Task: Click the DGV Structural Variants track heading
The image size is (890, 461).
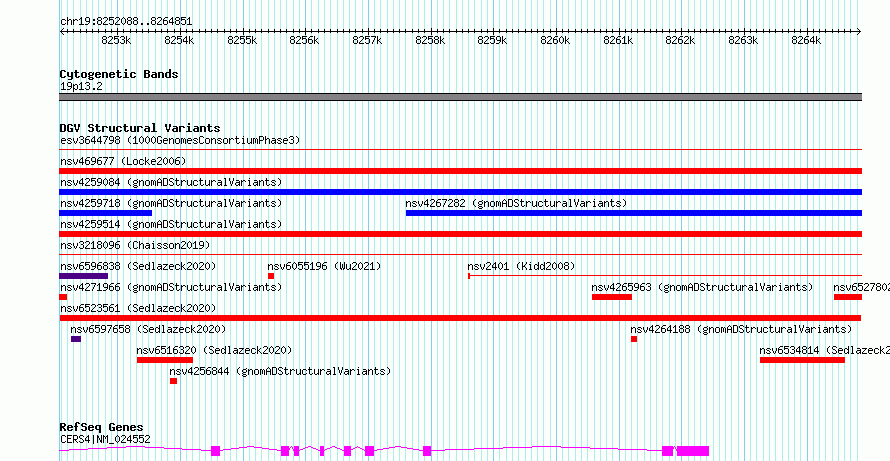Action: pos(140,128)
